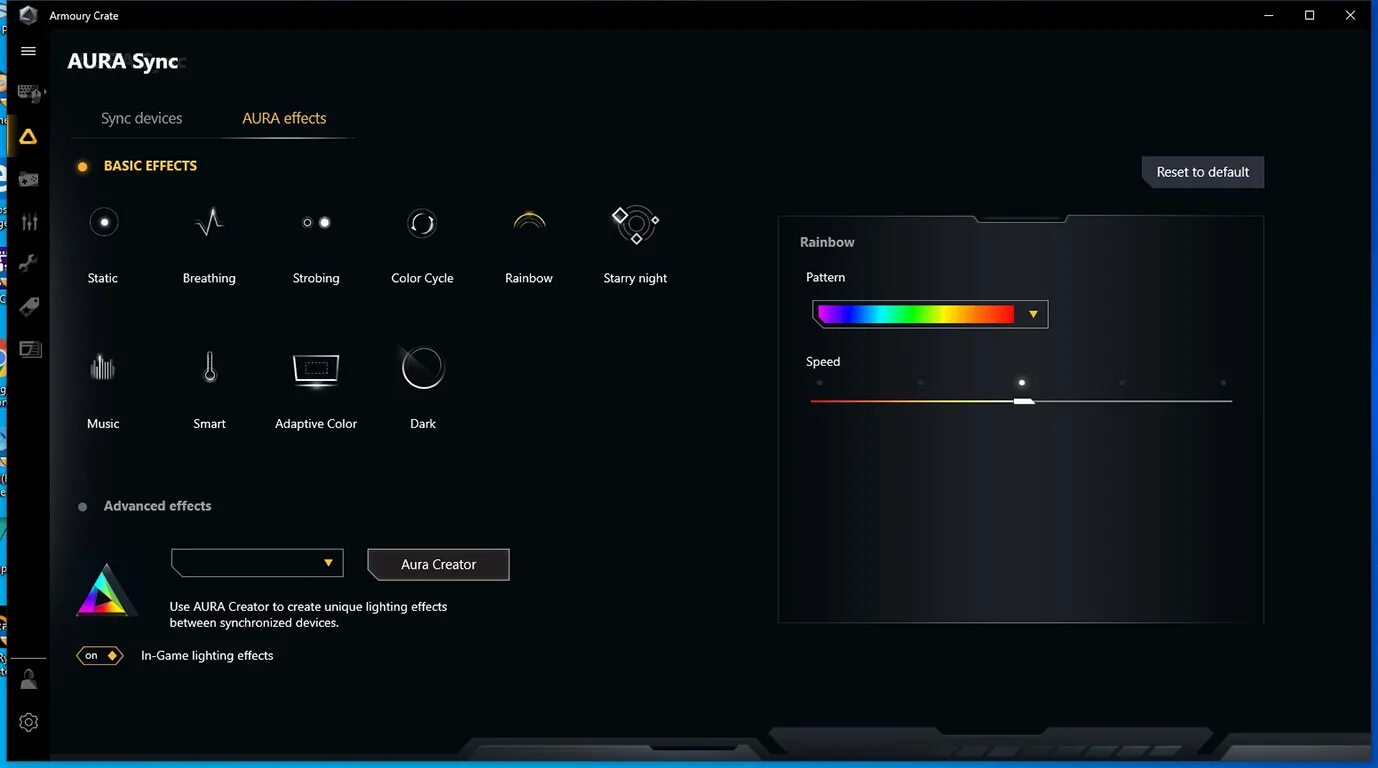Set speed to the fastest dot
Image resolution: width=1378 pixels, height=768 pixels.
[1223, 382]
